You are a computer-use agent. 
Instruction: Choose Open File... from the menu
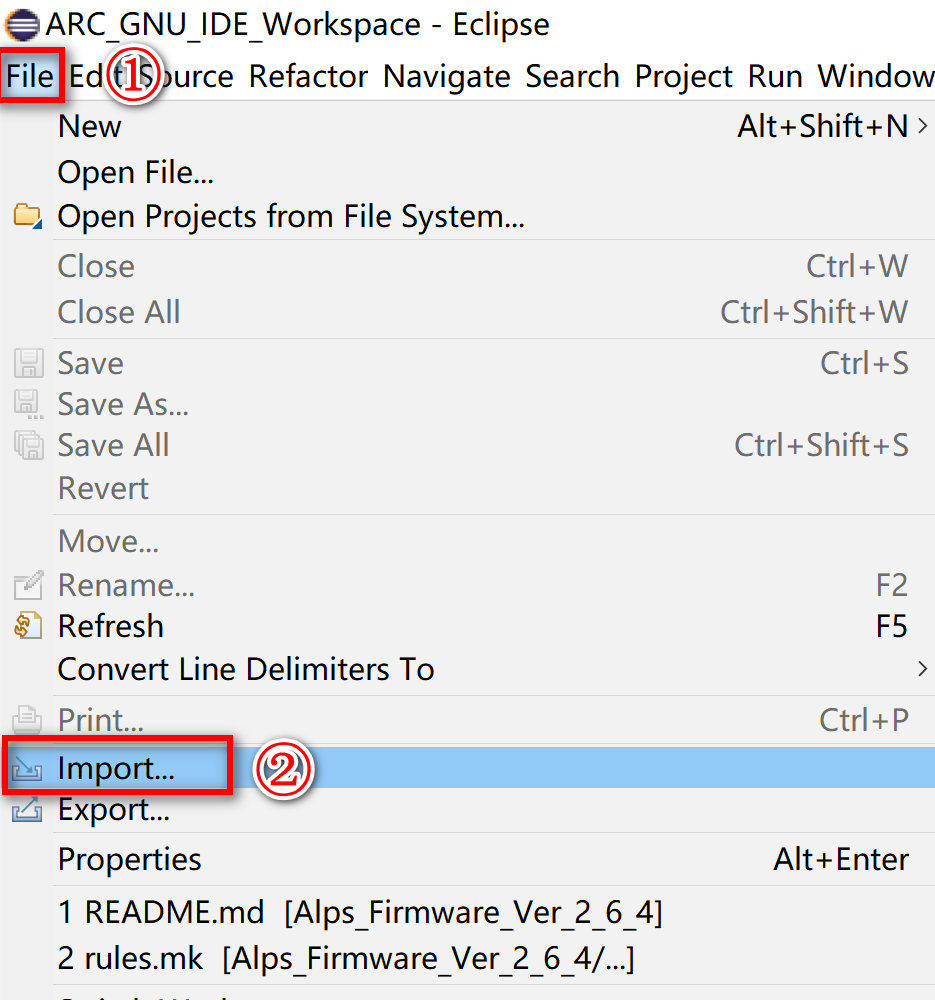point(136,172)
